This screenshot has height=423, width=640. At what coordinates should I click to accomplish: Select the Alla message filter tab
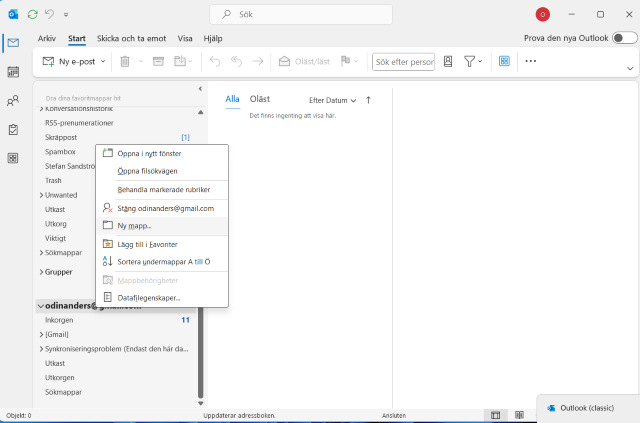click(x=232, y=99)
